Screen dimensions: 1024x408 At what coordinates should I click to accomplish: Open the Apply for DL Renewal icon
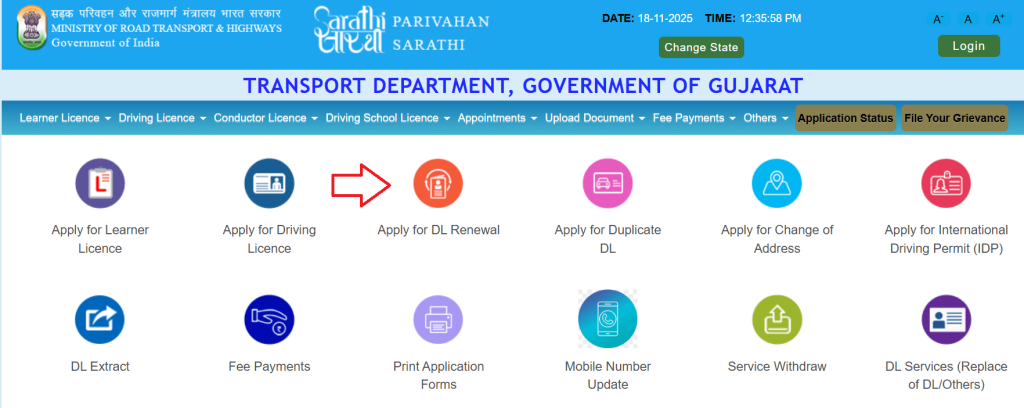click(x=438, y=183)
